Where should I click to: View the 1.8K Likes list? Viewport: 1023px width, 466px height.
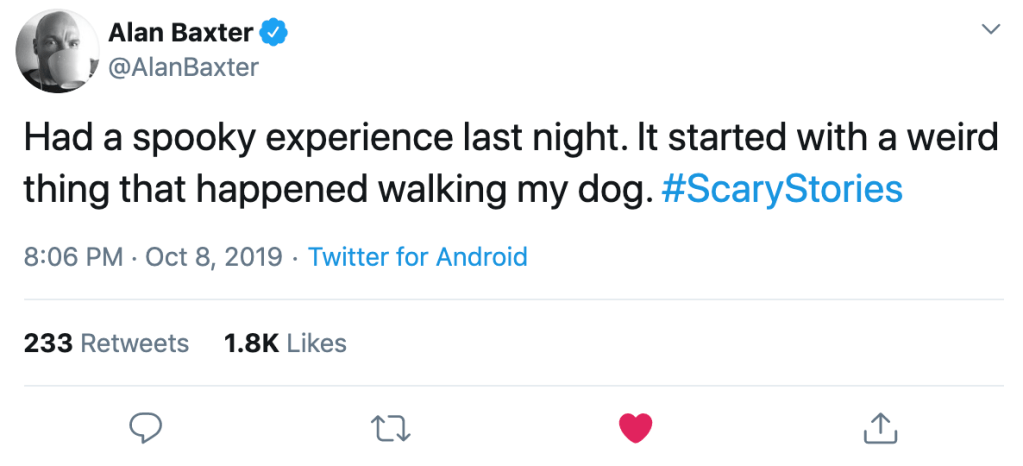(x=285, y=343)
